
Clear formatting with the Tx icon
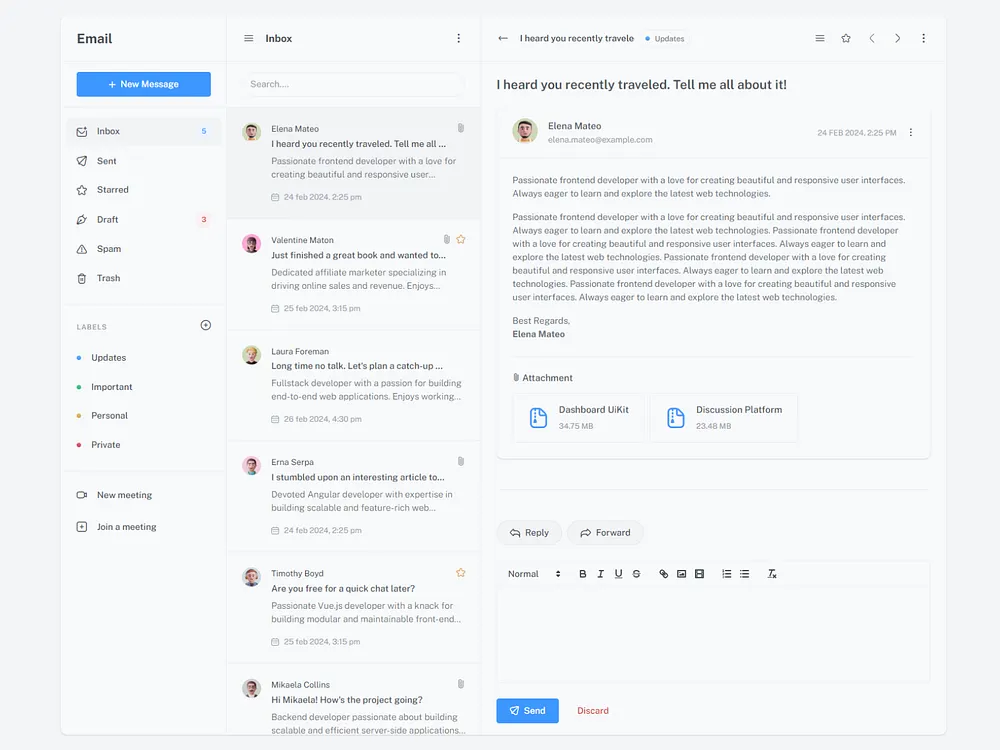click(771, 573)
